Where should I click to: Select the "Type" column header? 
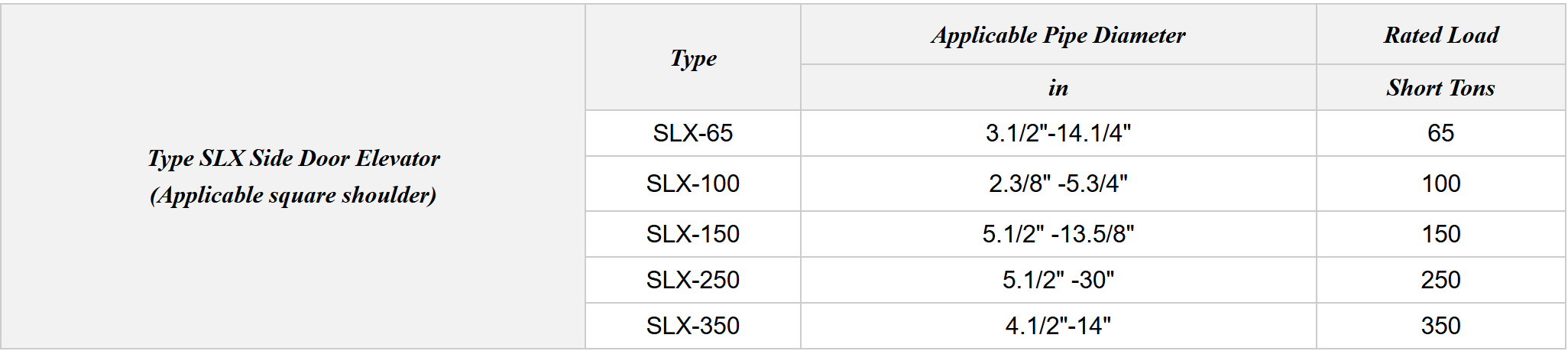pyautogui.click(x=693, y=58)
